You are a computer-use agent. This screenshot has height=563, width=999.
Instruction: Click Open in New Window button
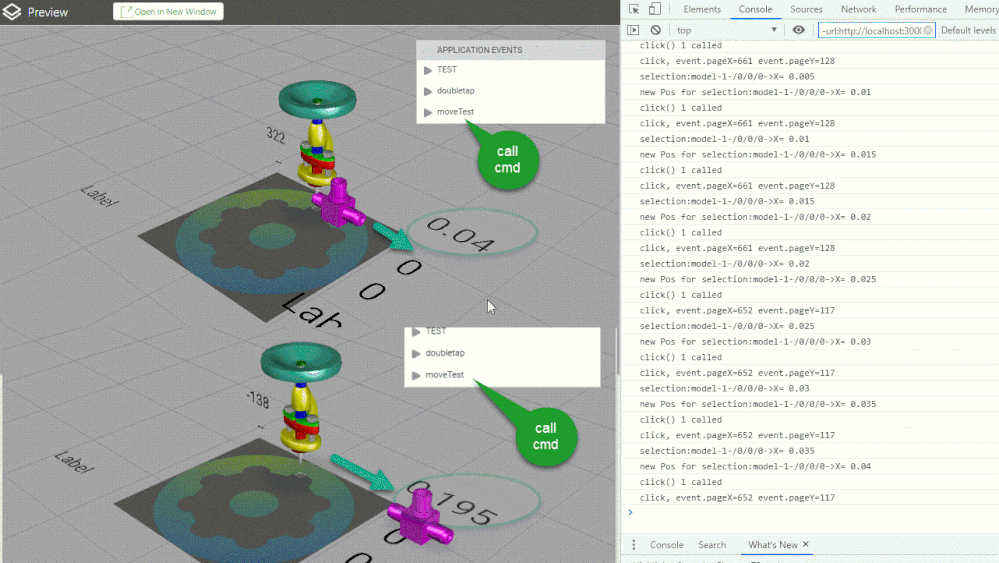coord(168,11)
